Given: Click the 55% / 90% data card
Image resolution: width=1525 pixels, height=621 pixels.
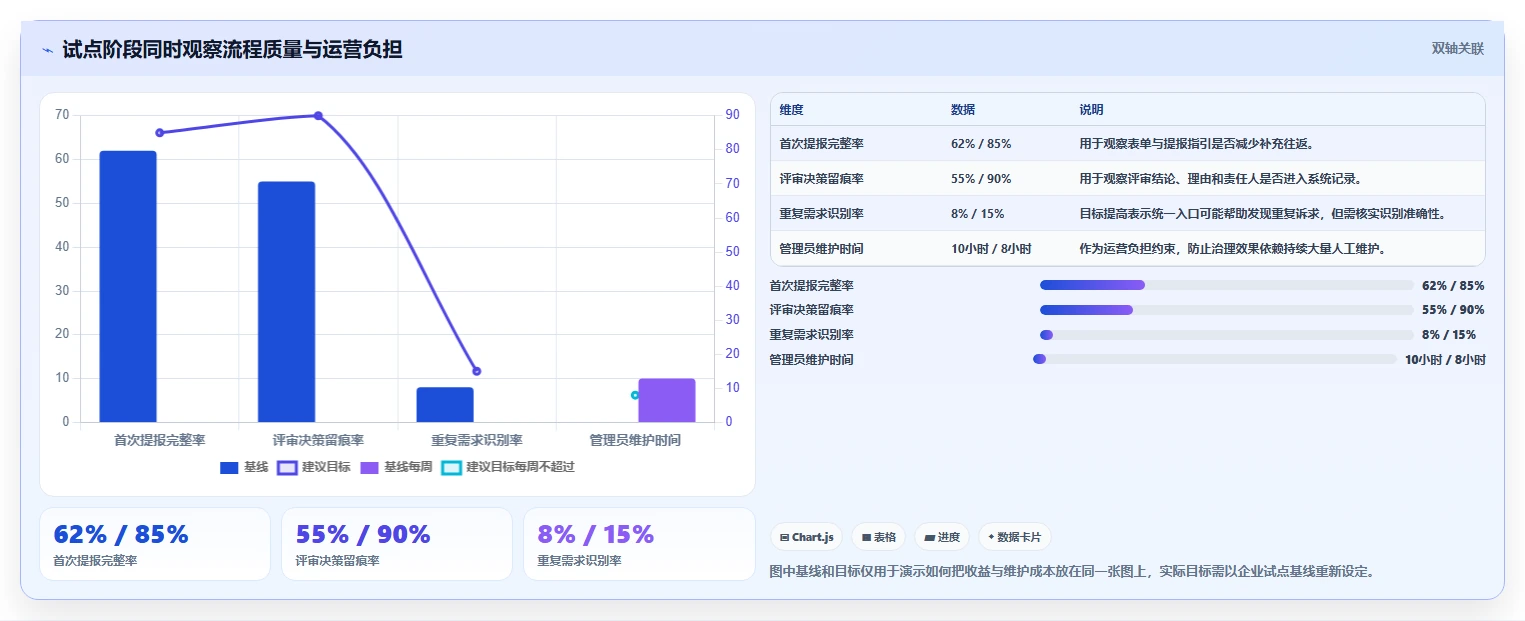Looking at the screenshot, I should (x=397, y=544).
